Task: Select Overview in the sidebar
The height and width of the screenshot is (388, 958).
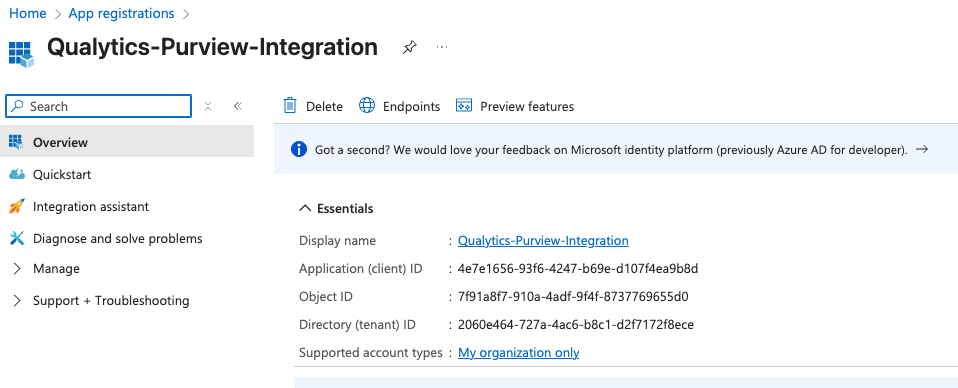Action: pyautogui.click(x=127, y=142)
